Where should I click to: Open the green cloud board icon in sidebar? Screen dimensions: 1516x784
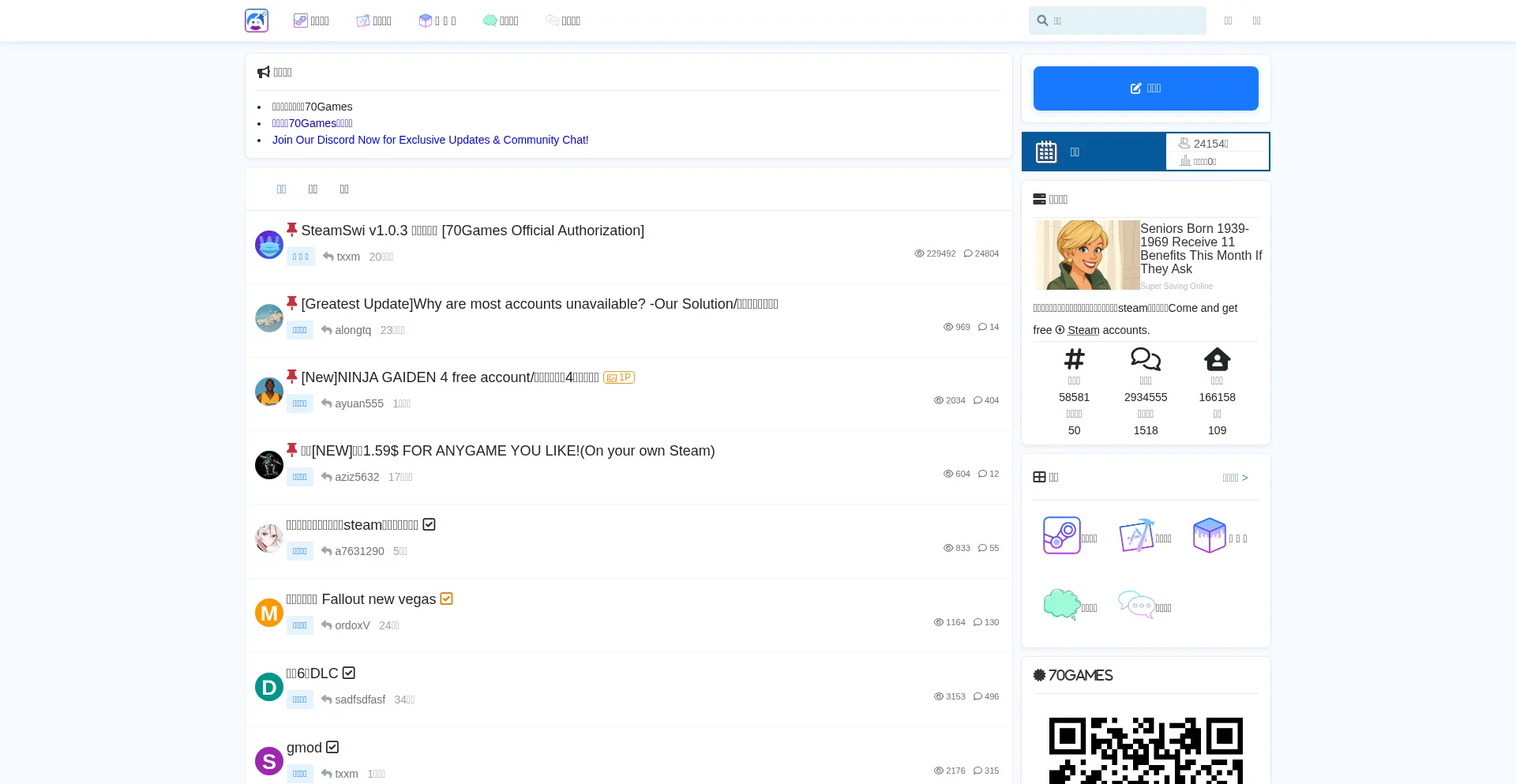click(x=1062, y=605)
